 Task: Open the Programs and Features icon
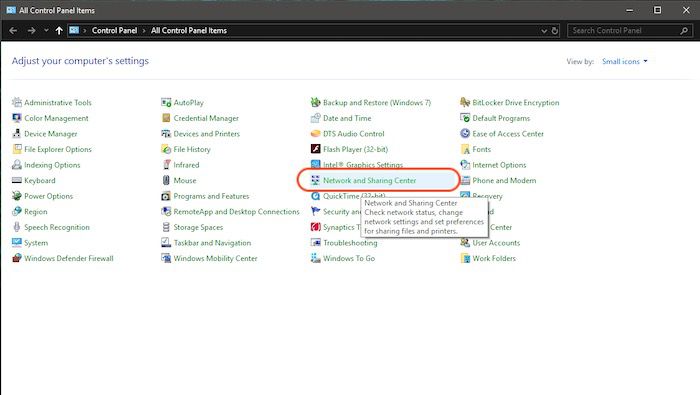(x=166, y=196)
